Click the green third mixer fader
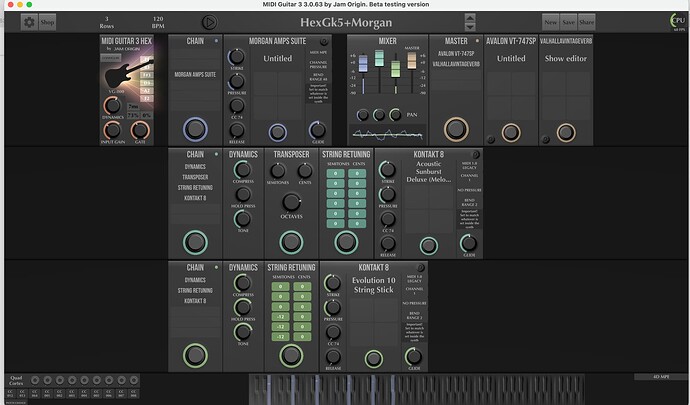690x405 pixels. click(x=396, y=69)
